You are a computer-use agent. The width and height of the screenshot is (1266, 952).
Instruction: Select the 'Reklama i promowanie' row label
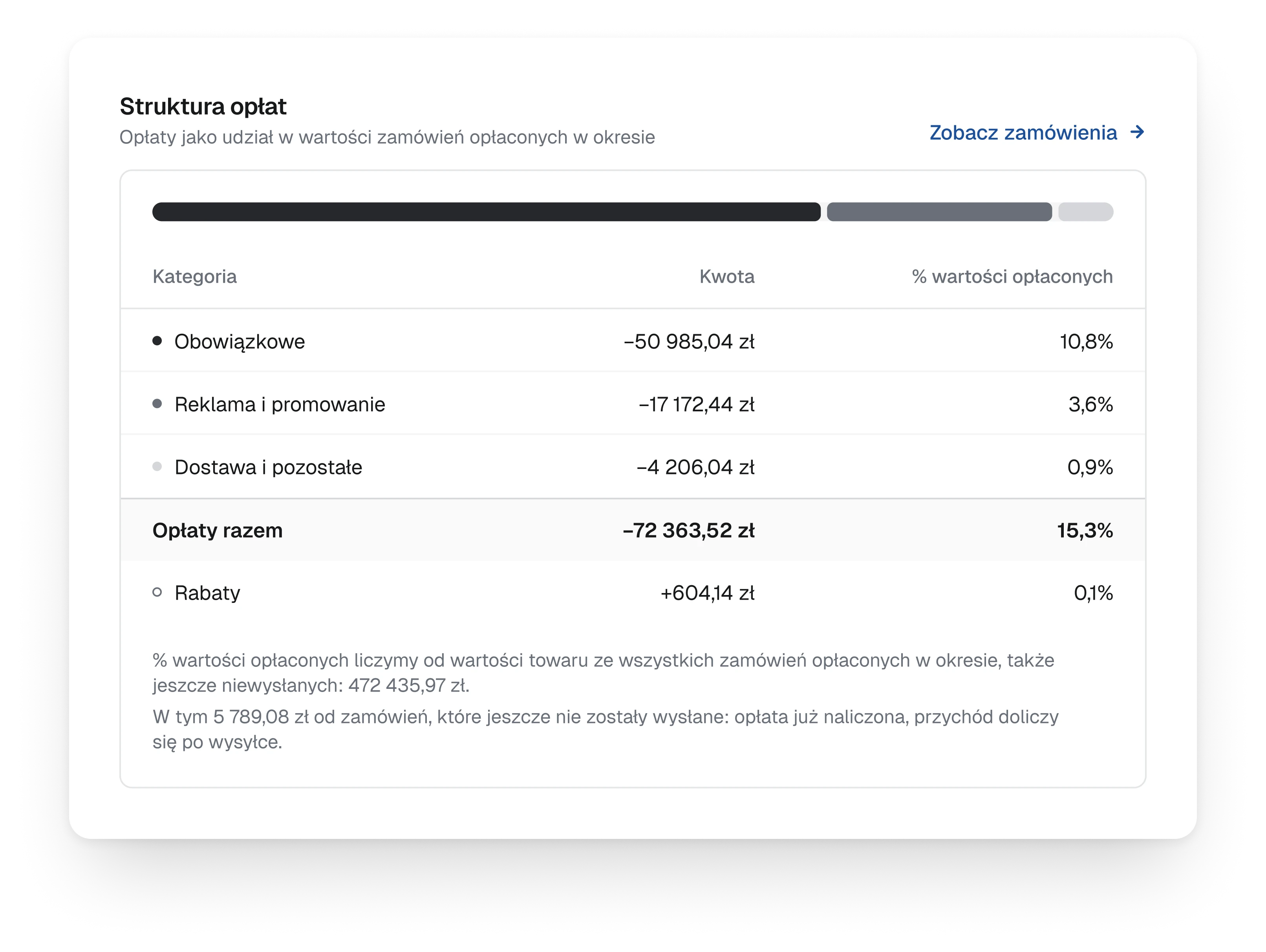[x=280, y=405]
